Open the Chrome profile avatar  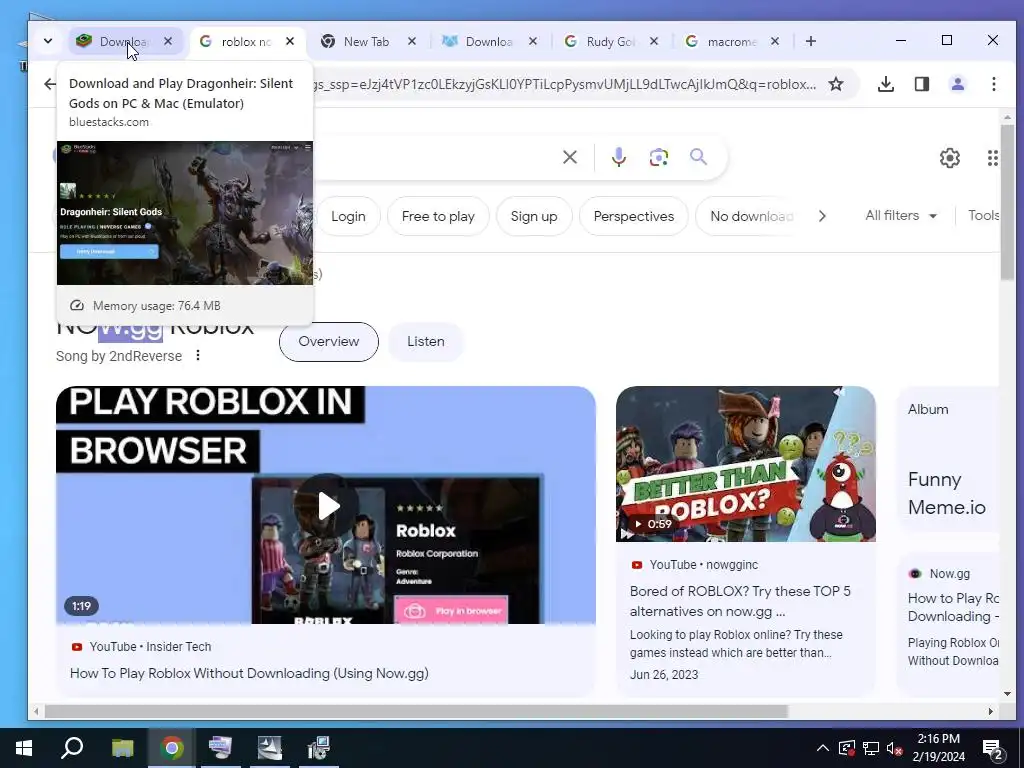(x=957, y=84)
